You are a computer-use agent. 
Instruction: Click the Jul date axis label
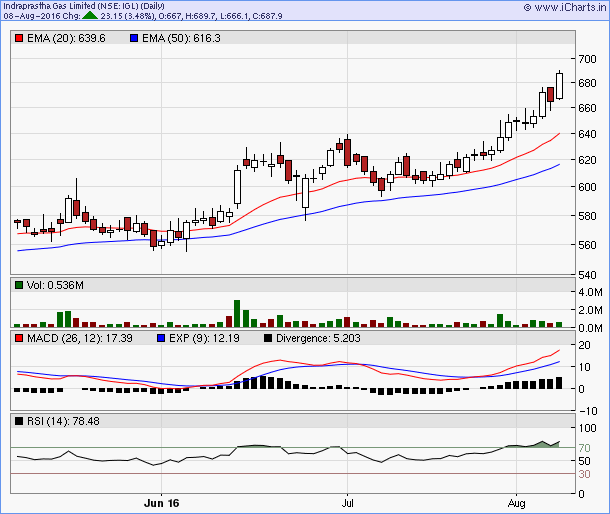click(347, 503)
